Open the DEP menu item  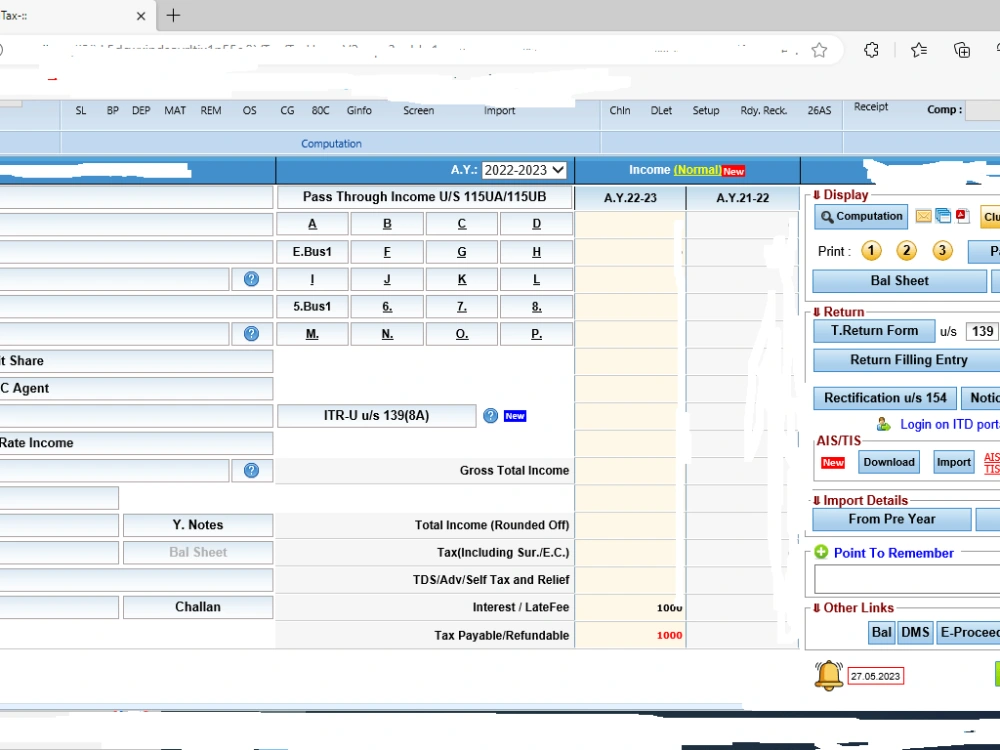coord(141,110)
